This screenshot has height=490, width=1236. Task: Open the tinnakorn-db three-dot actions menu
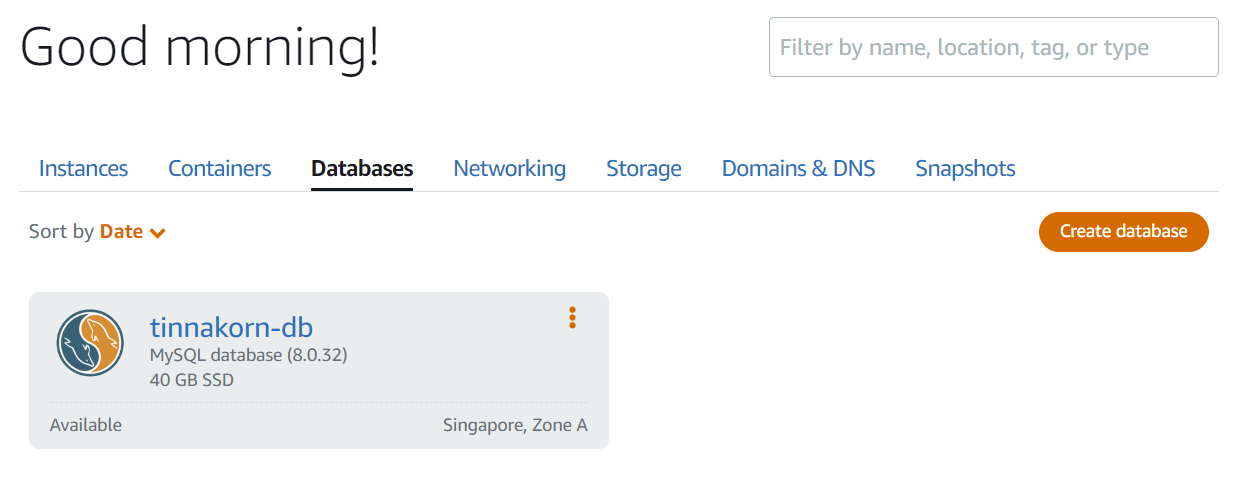click(572, 318)
